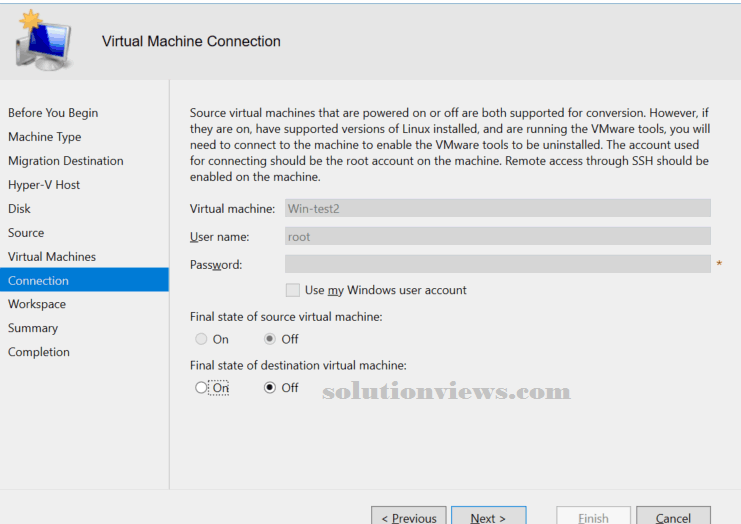Click the 'User name:' label

(x=220, y=237)
